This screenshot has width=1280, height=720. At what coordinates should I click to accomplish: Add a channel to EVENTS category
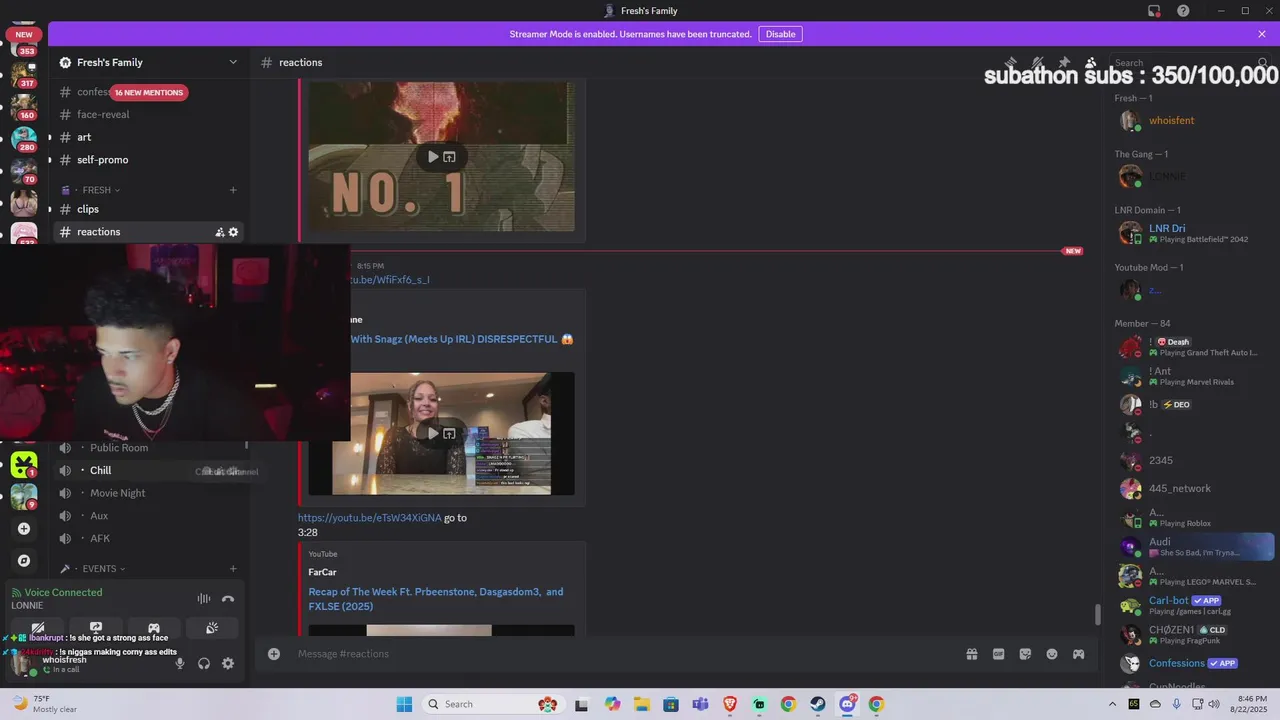pos(233,569)
